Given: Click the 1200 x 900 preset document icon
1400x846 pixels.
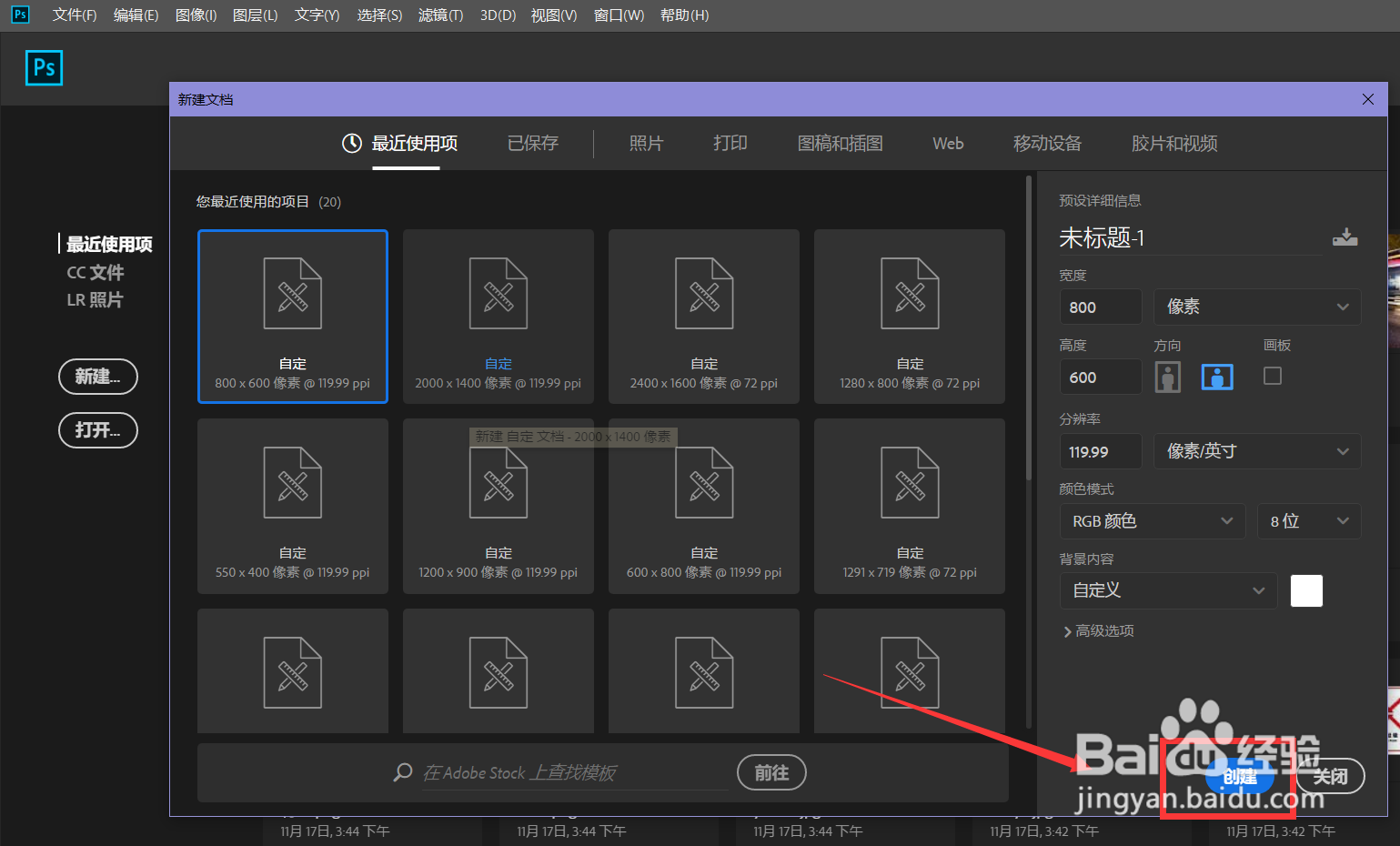Looking at the screenshot, I should coord(499,482).
